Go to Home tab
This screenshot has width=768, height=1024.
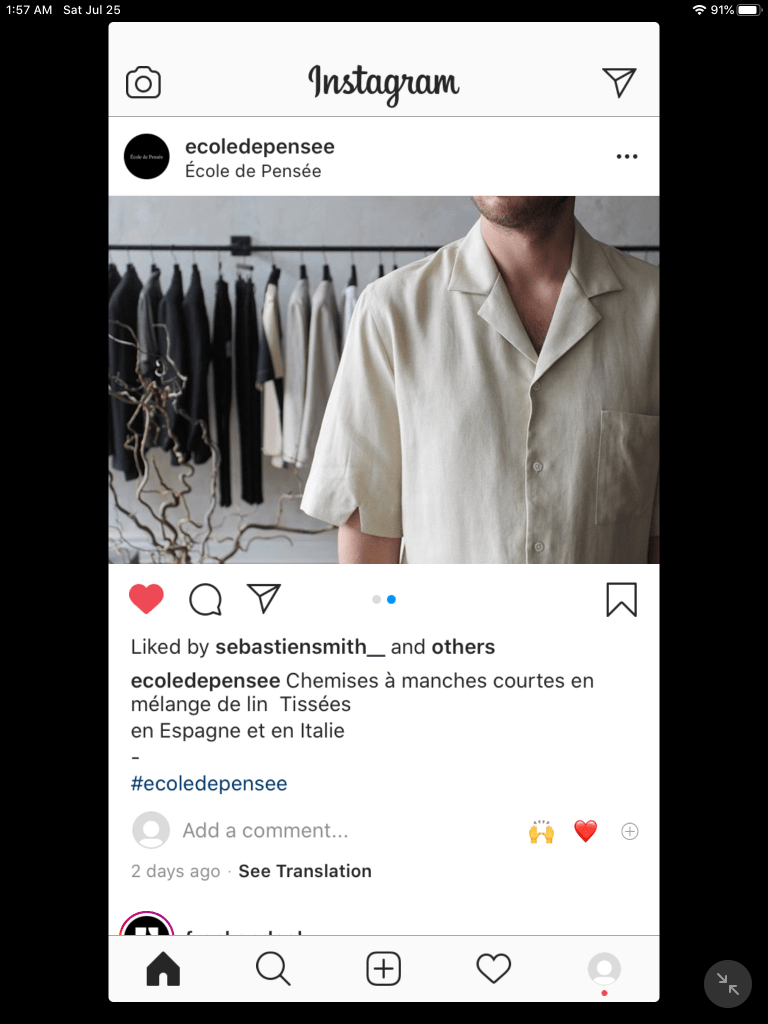(x=163, y=968)
